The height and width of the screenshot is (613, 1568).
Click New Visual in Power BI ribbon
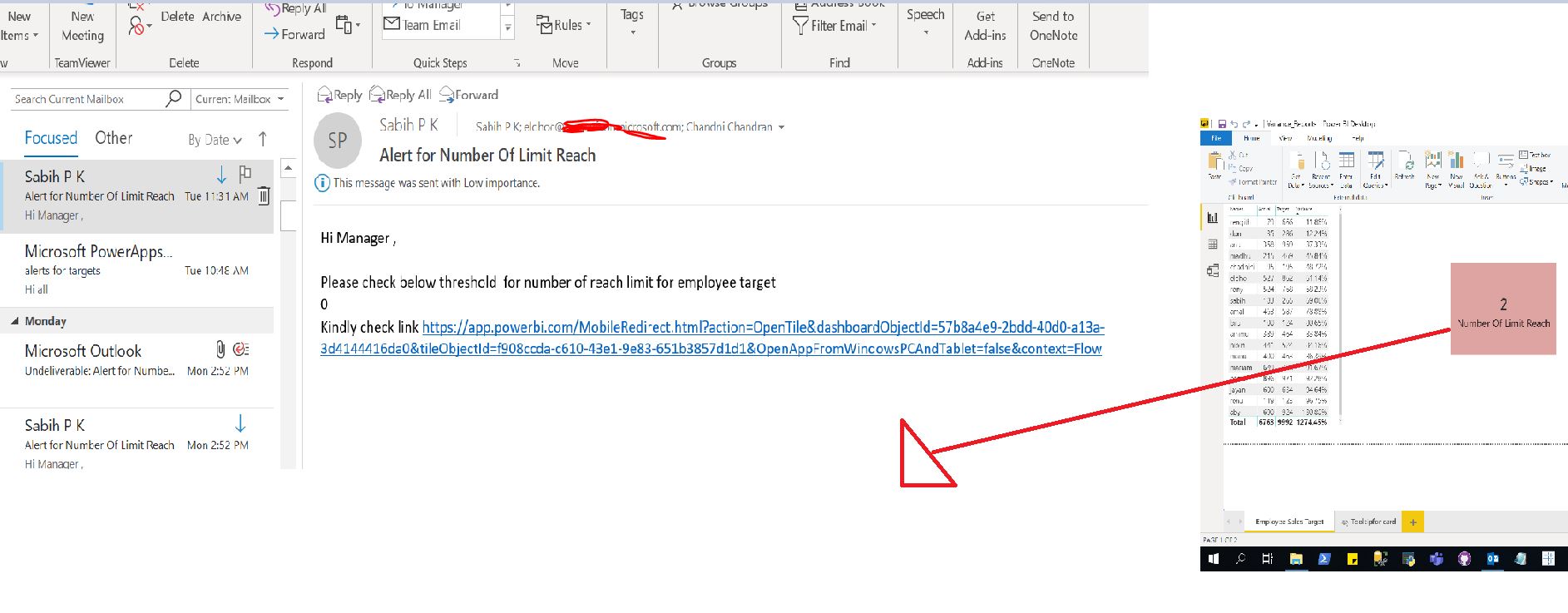1457,169
